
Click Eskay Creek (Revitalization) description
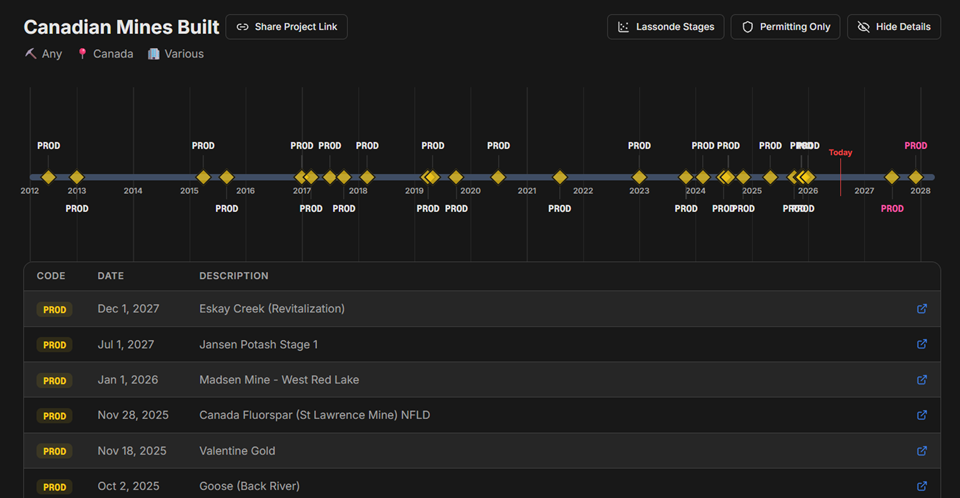point(272,309)
